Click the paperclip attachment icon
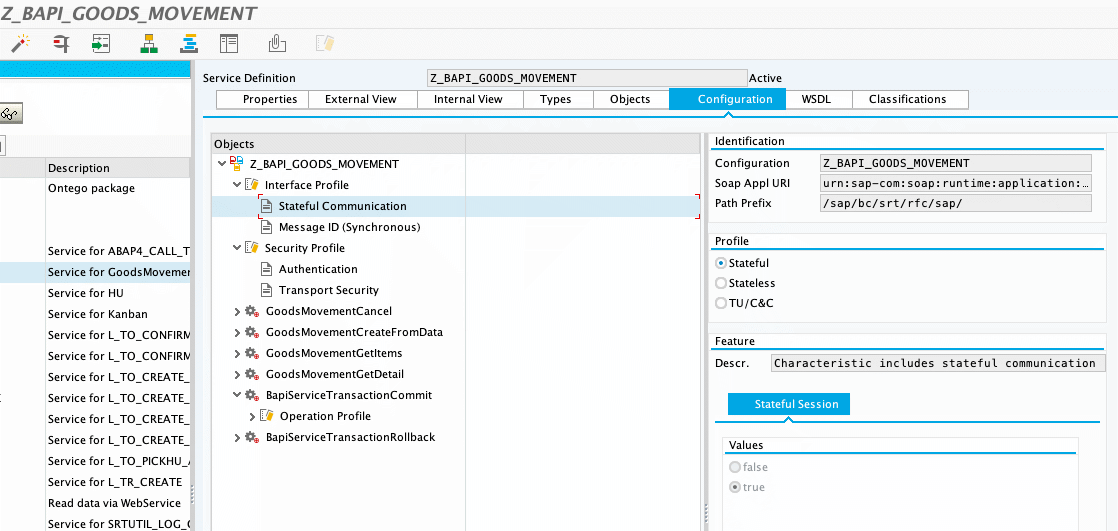This screenshot has width=1118, height=531. pos(278,43)
